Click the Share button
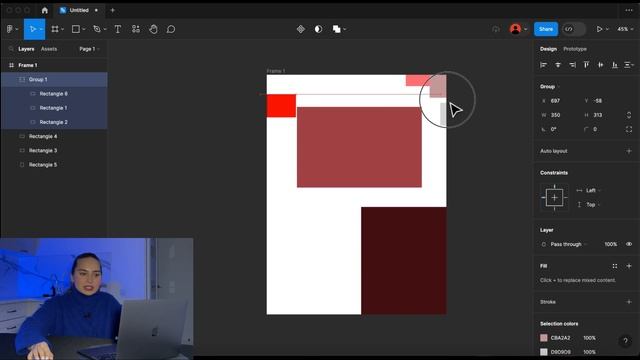Image resolution: width=640 pixels, height=360 pixels. (x=546, y=29)
